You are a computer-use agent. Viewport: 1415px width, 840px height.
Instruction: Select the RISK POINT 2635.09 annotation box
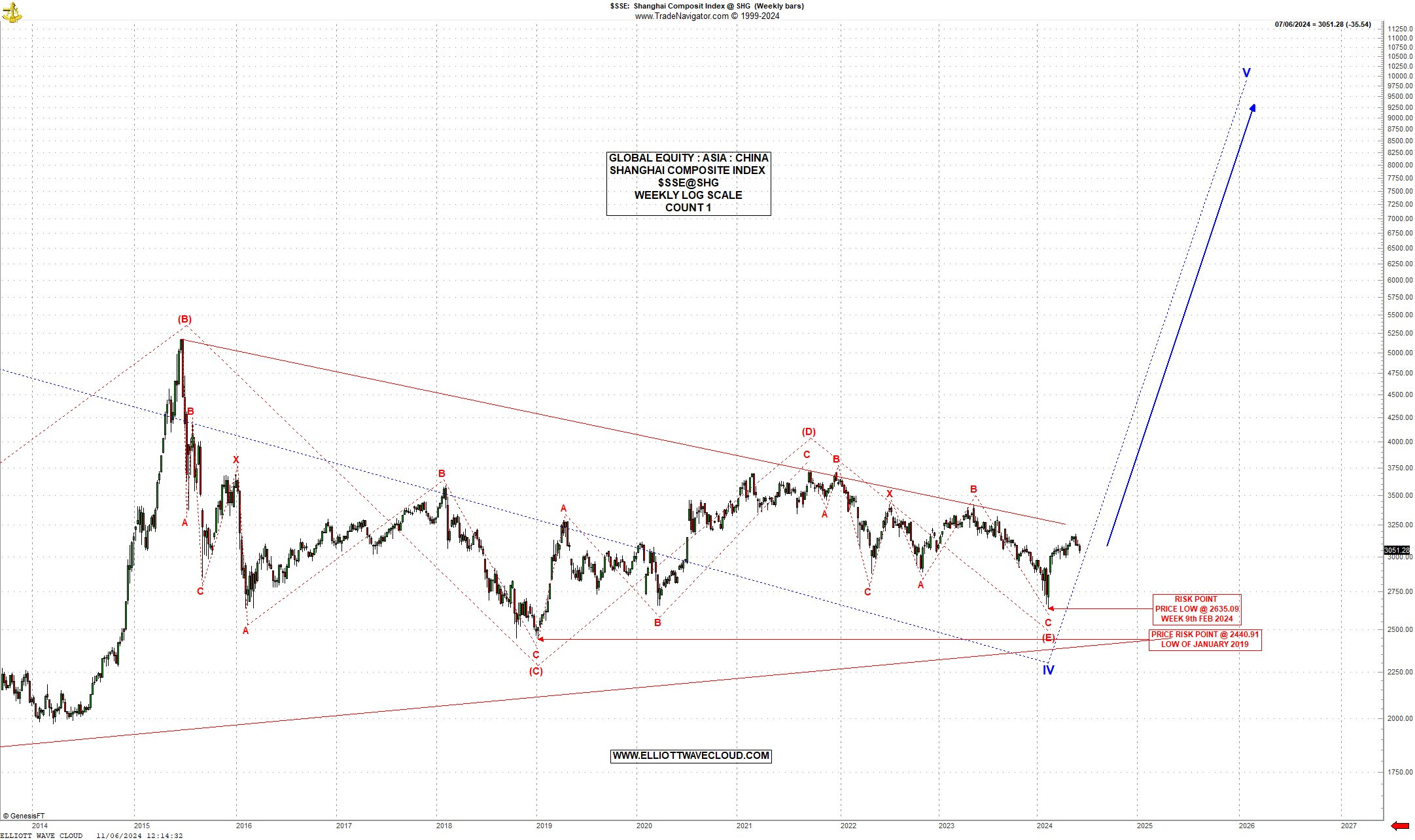click(x=1197, y=609)
